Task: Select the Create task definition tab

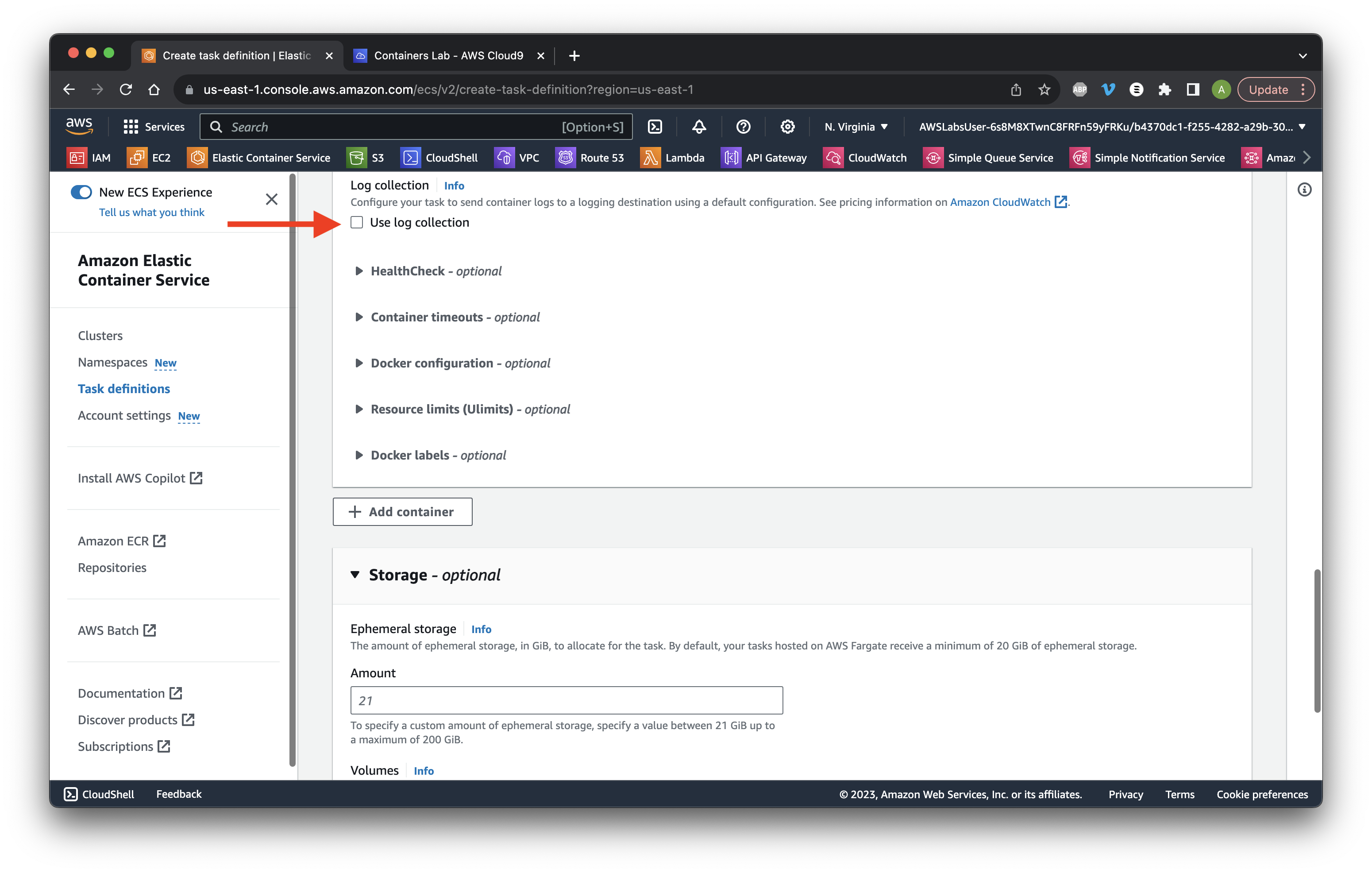Action: (x=236, y=56)
